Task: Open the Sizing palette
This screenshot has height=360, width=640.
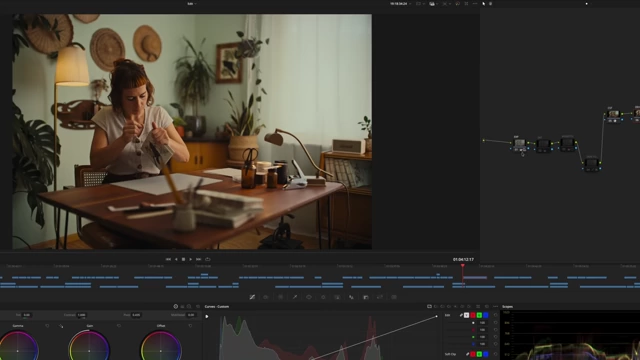Action: [380, 297]
